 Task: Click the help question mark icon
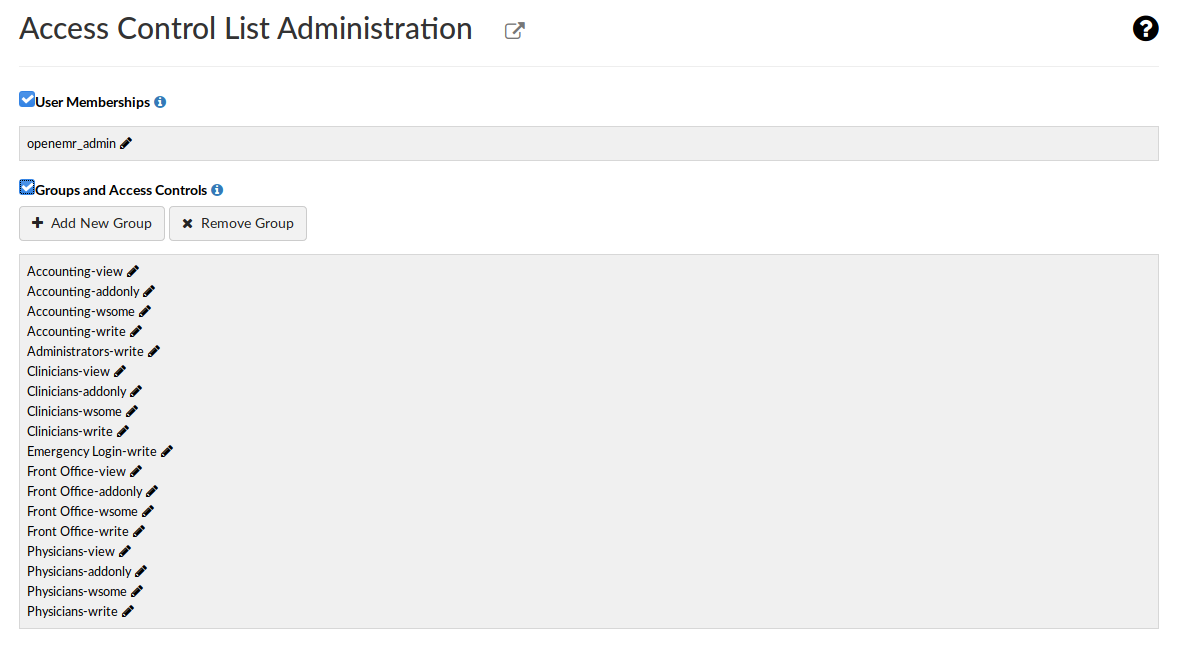click(x=1145, y=29)
